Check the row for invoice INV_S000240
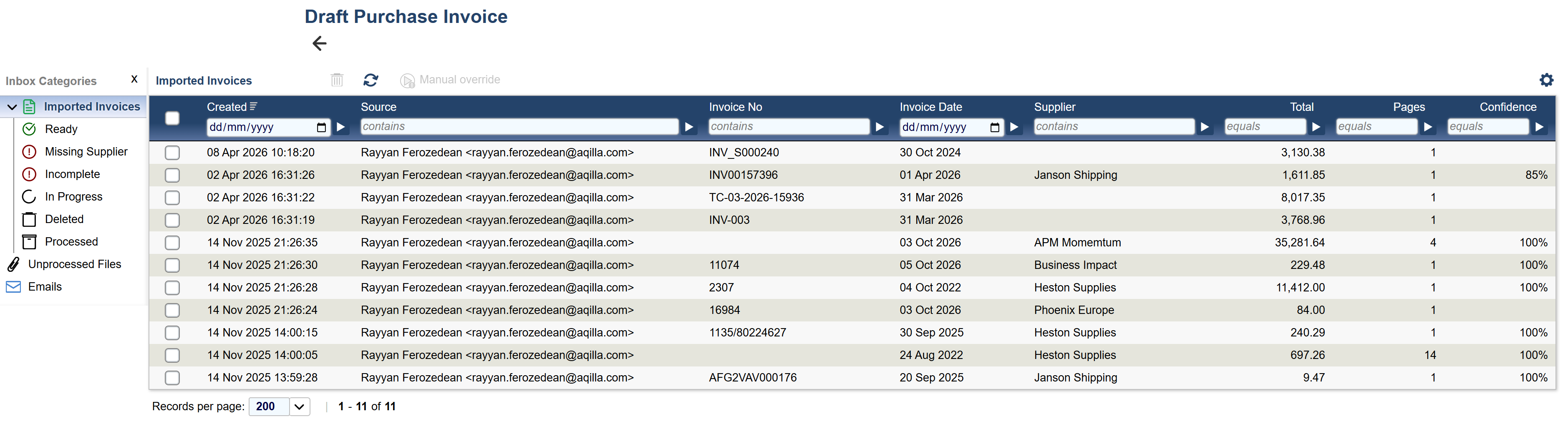Image resolution: width=1568 pixels, height=424 pixels. (172, 153)
